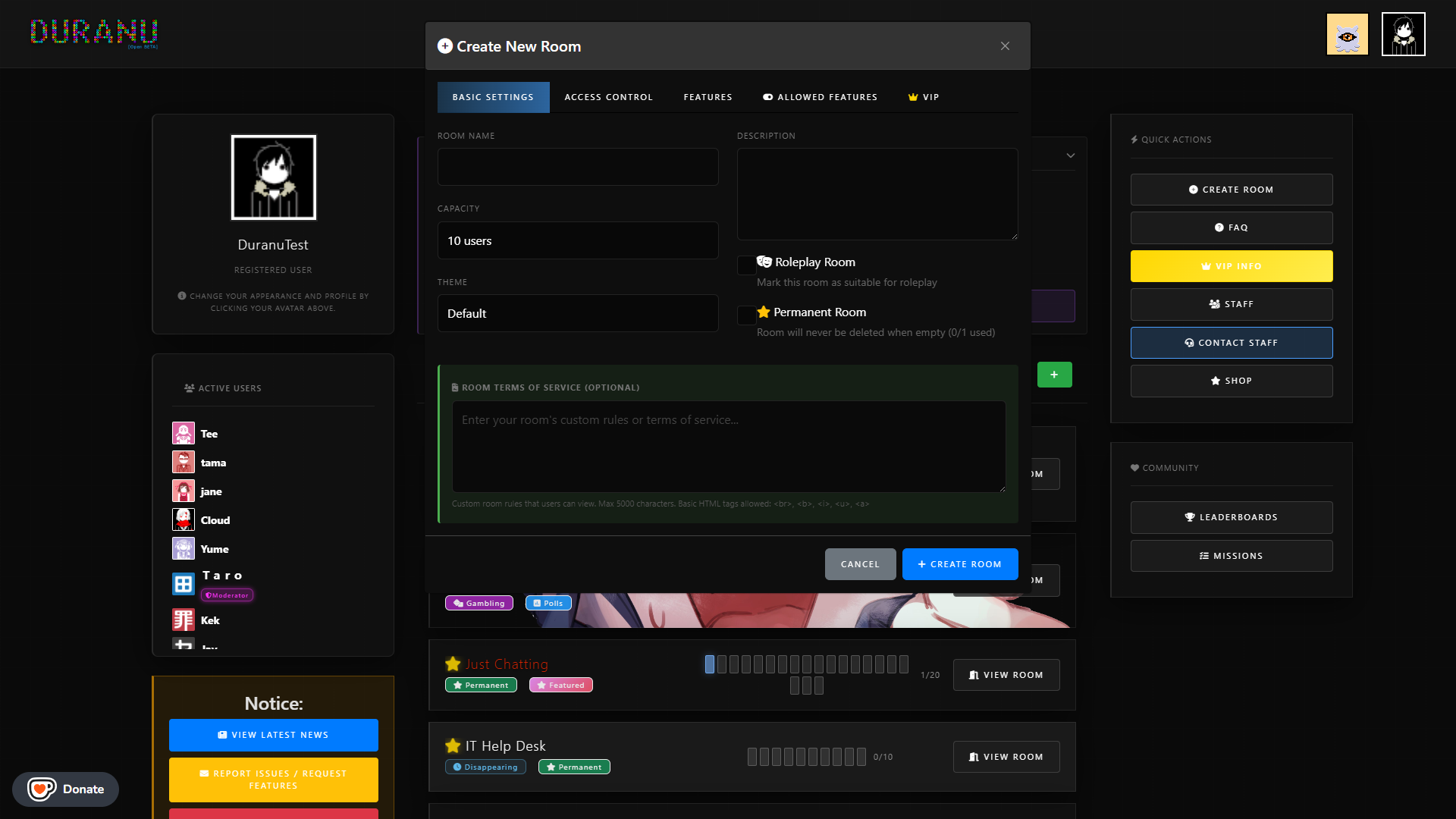Click the eye creature avatar icon in the header

[x=1347, y=34]
